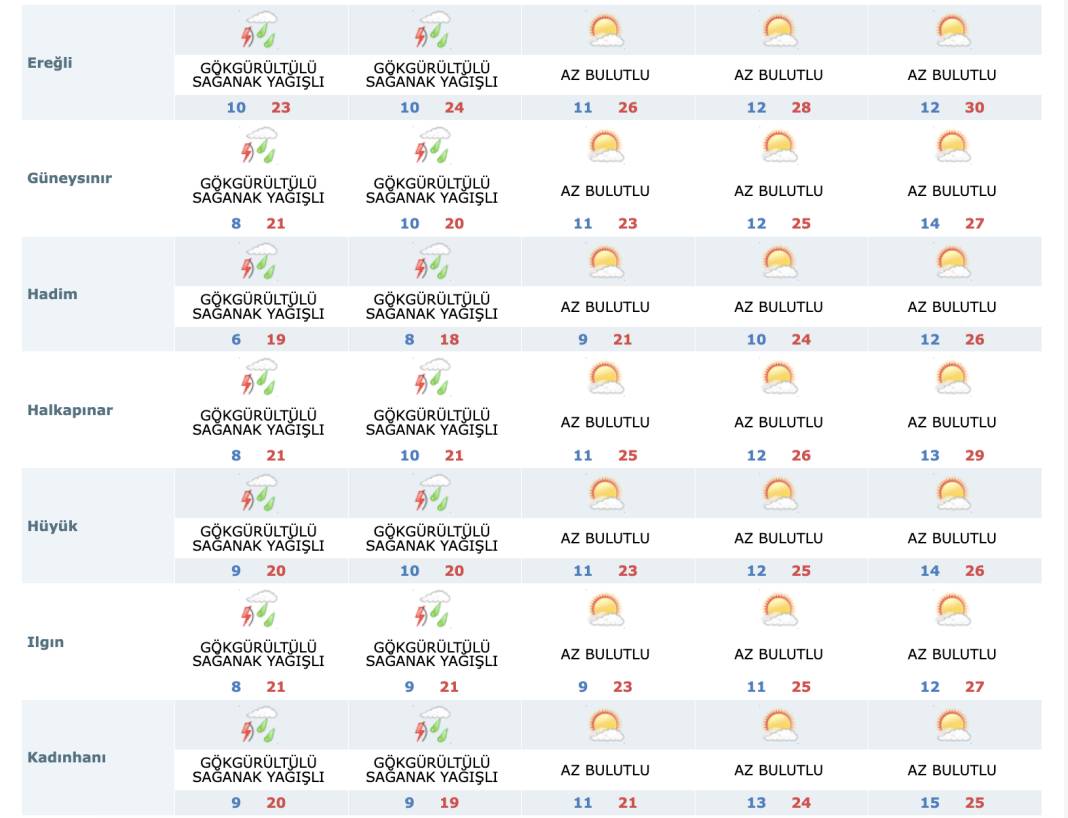Select Güneysınır thunderstorm icon above 10–20 temperatures

[x=433, y=147]
